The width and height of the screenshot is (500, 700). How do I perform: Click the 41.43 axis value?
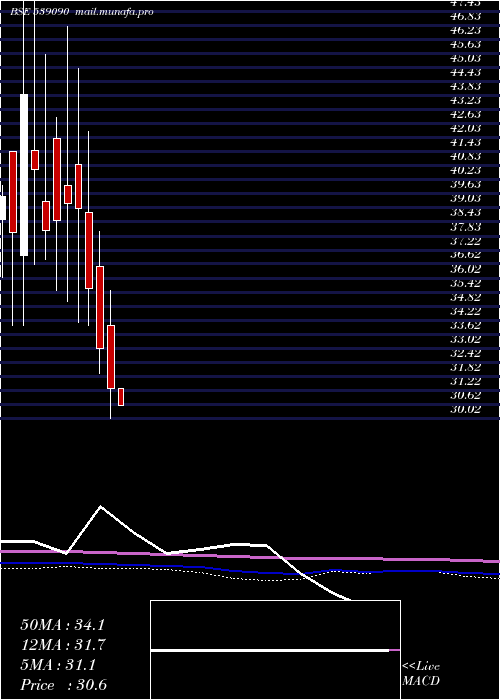[466, 142]
